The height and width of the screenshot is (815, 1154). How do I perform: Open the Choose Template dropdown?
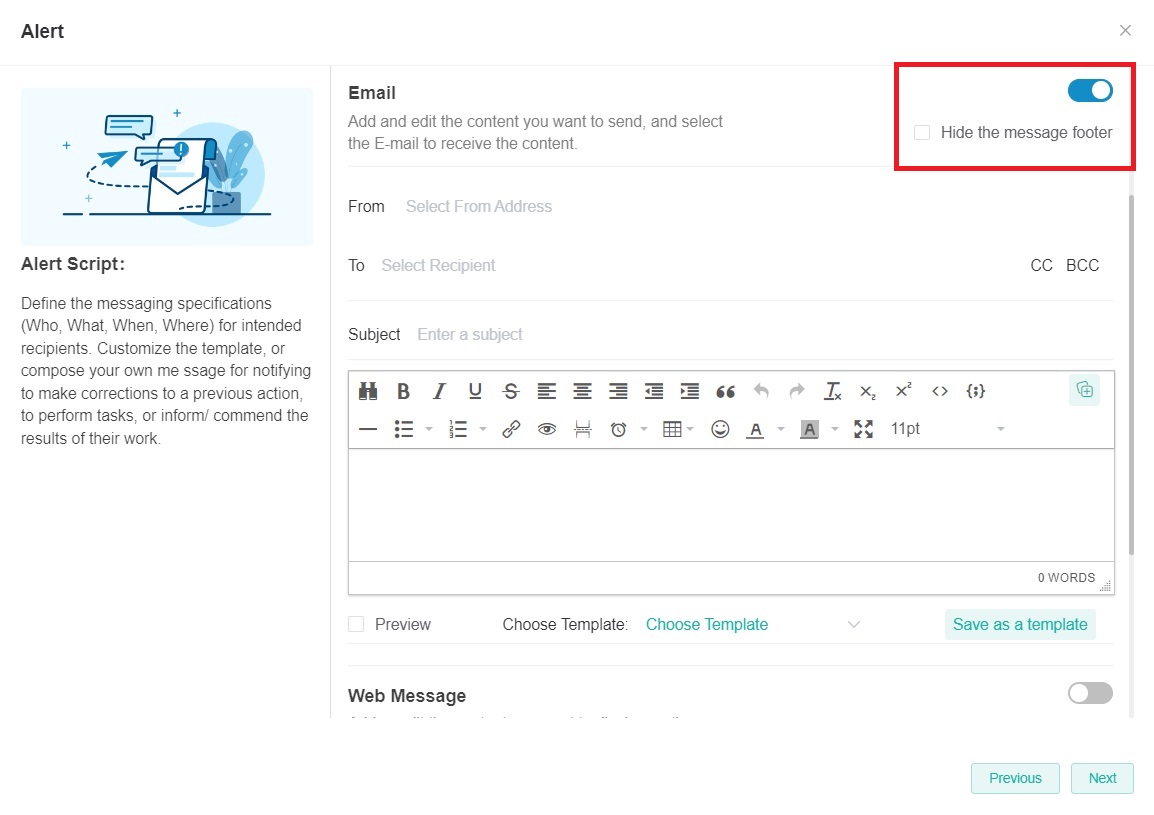click(x=752, y=624)
